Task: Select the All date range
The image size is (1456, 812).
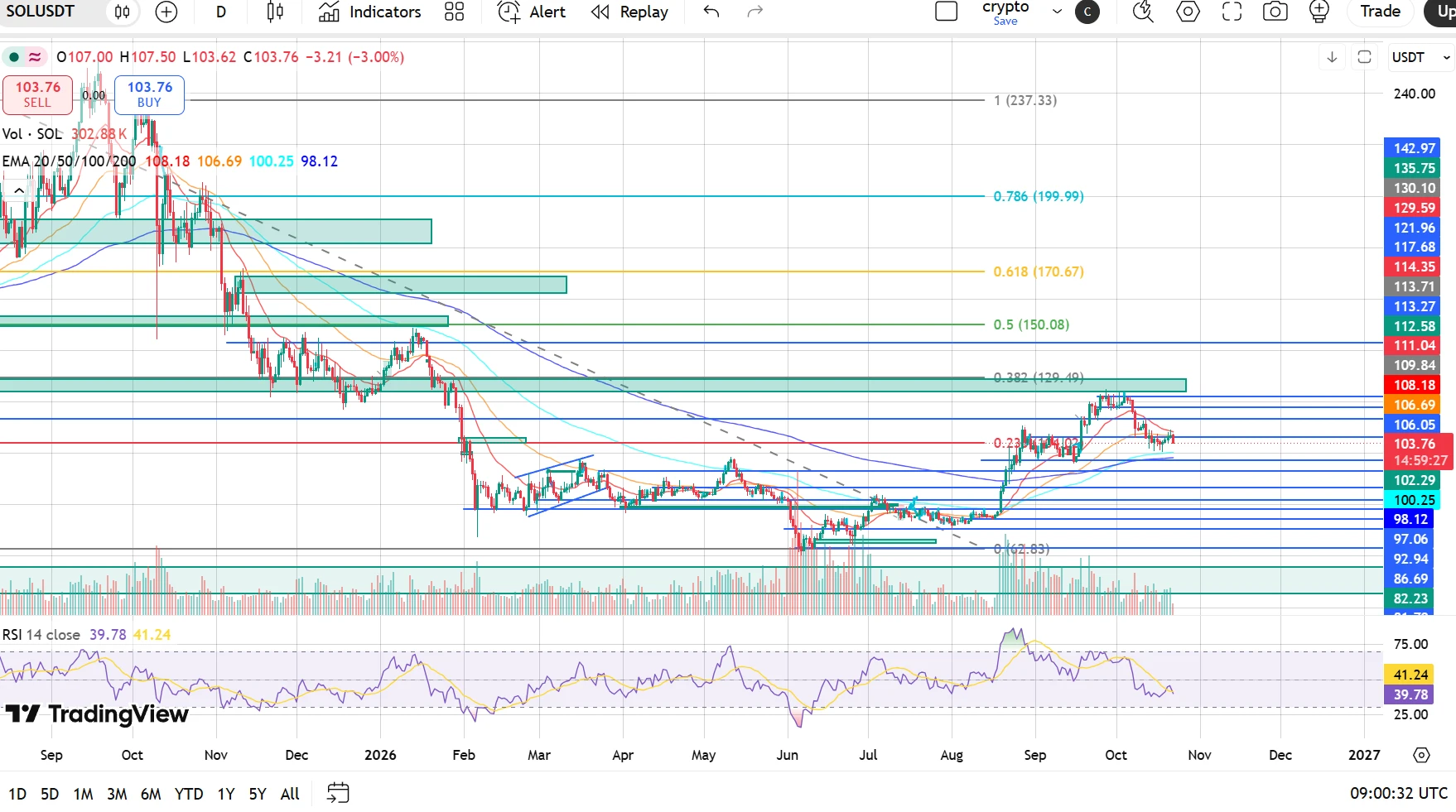Action: (x=290, y=794)
